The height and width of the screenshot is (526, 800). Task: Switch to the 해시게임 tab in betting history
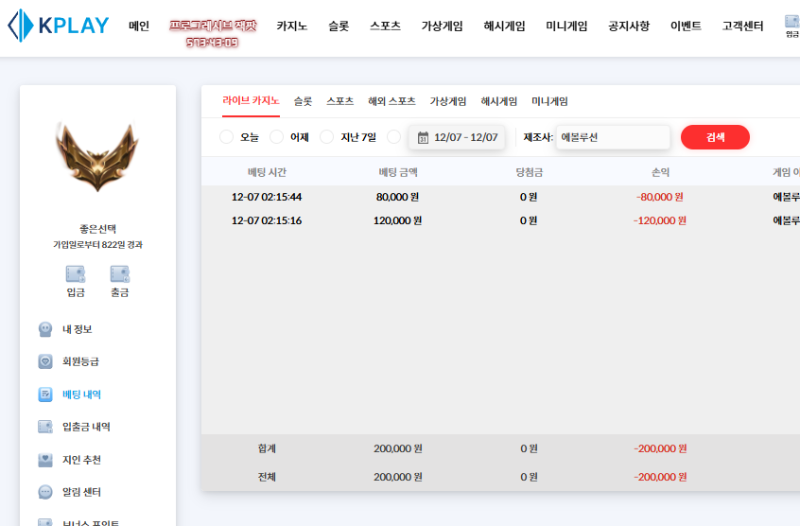click(499, 101)
